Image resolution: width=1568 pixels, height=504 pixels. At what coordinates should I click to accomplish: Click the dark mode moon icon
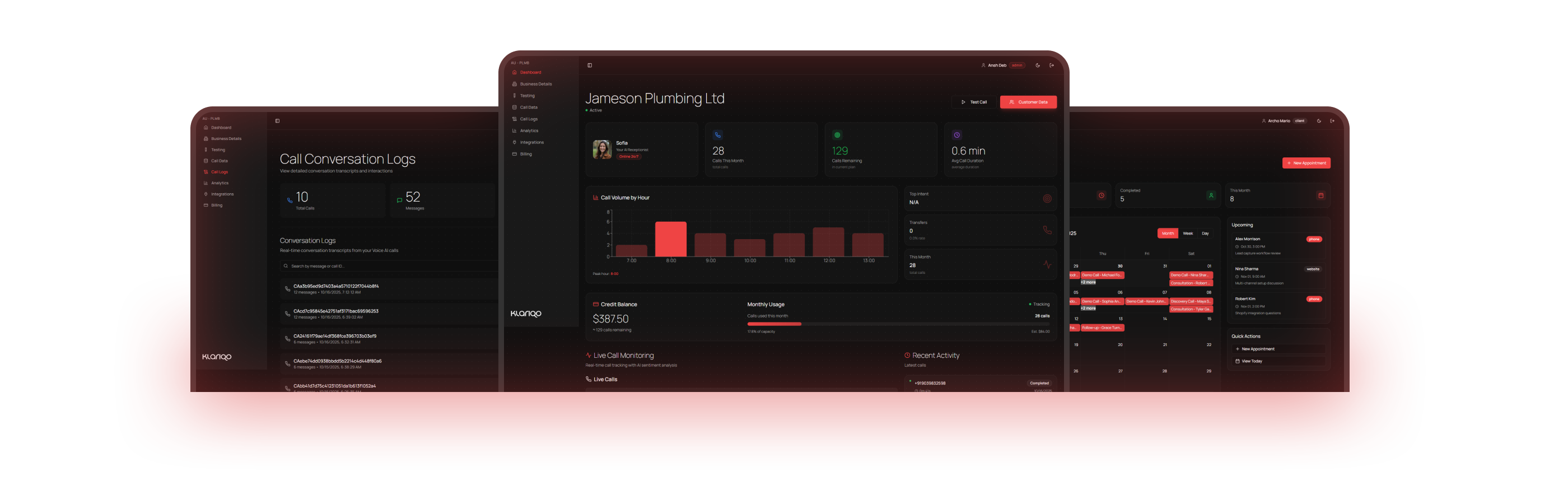point(1038,65)
